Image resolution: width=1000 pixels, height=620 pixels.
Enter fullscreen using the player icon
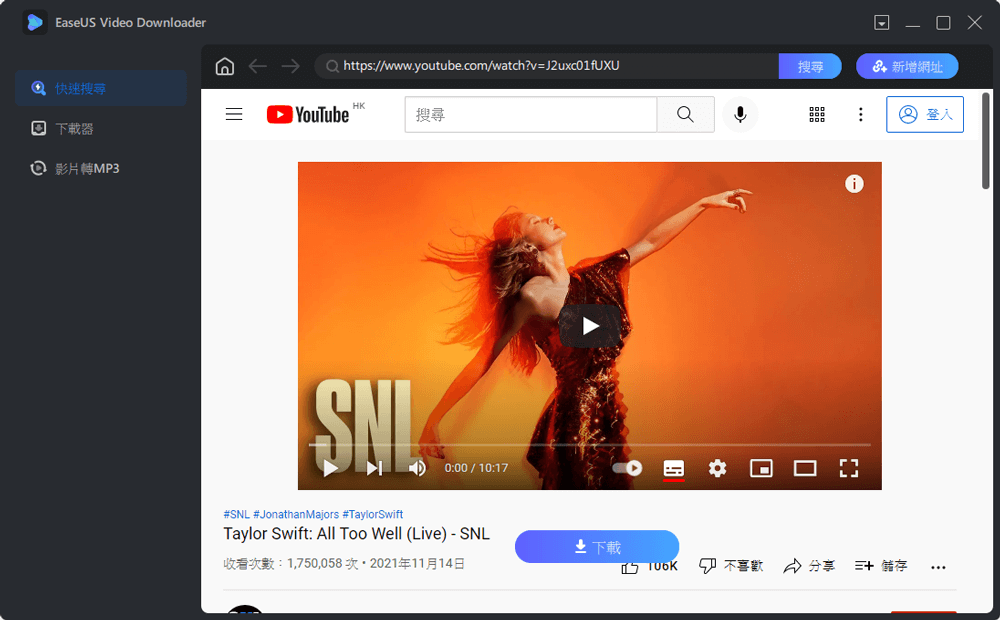(x=849, y=468)
